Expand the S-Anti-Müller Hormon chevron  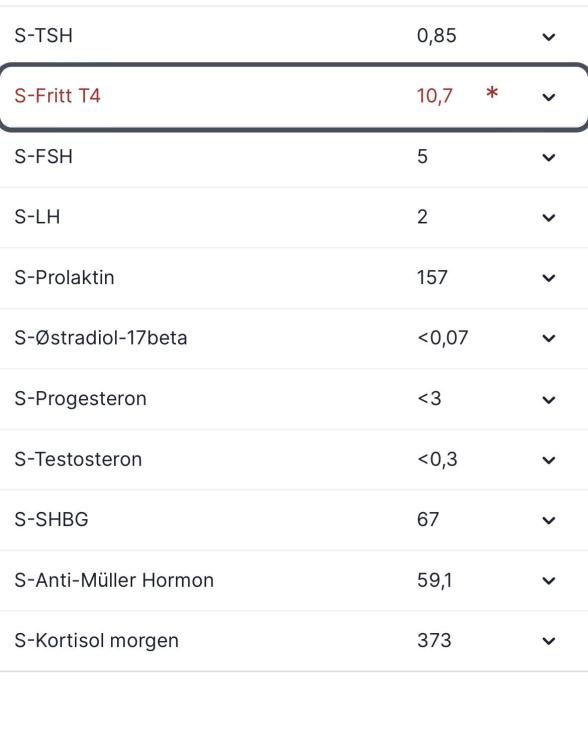(549, 580)
